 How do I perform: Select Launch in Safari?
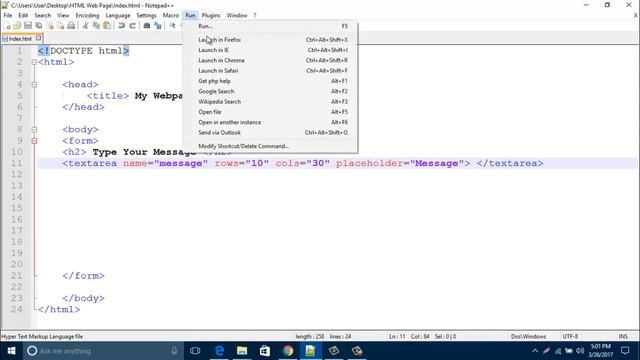point(270,71)
